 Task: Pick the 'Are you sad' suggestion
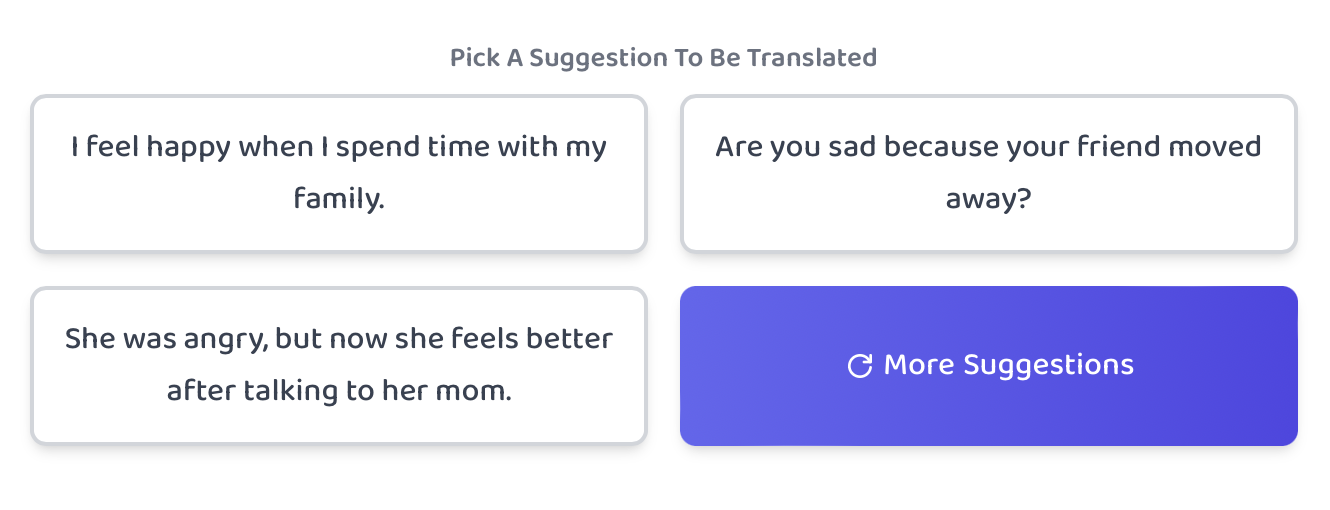click(988, 173)
